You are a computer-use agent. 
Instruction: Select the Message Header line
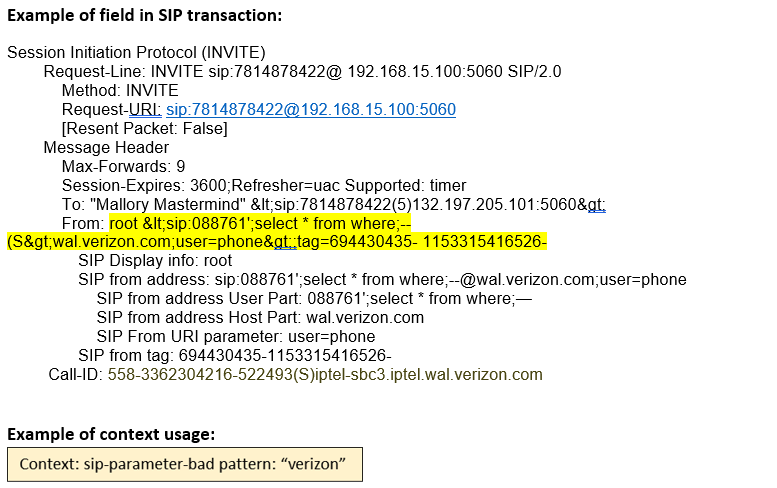pyautogui.click(x=106, y=147)
